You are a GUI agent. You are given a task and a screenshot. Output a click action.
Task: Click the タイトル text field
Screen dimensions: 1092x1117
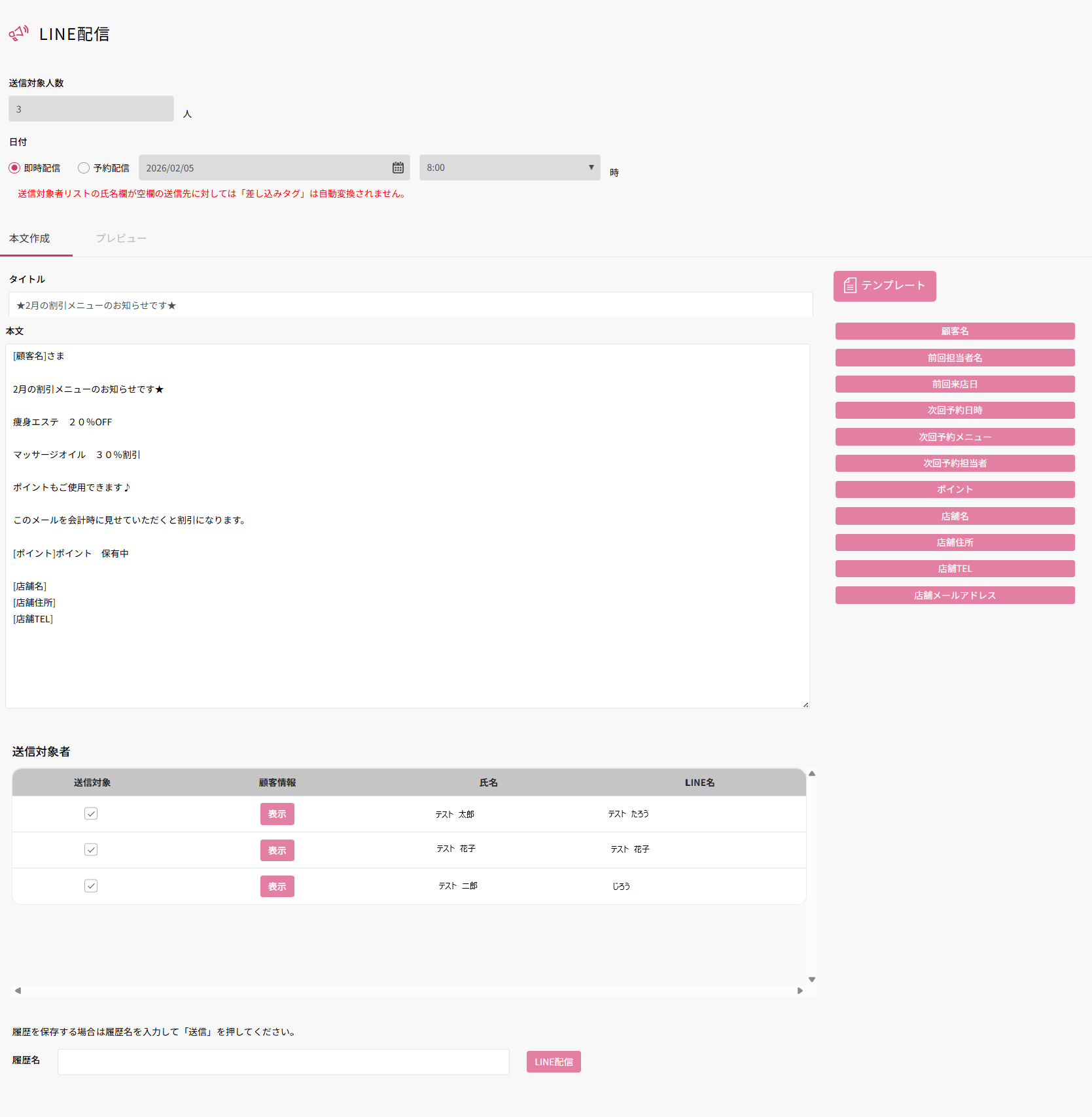coord(410,305)
